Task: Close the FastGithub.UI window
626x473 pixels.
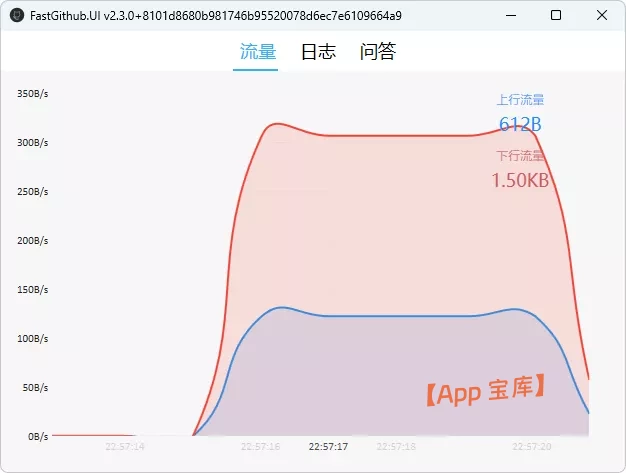Action: 602,16
